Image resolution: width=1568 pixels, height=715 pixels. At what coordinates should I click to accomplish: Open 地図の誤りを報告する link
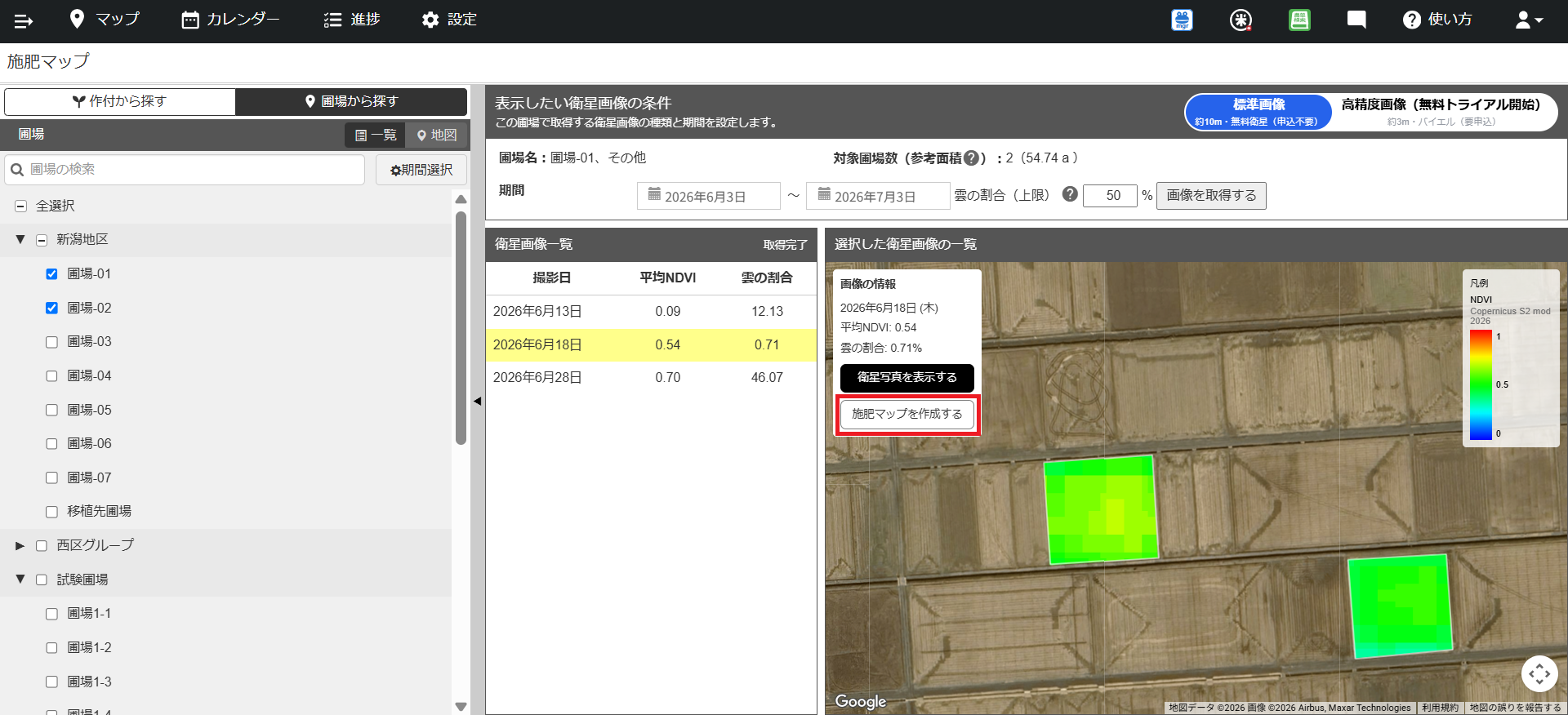tap(1515, 708)
